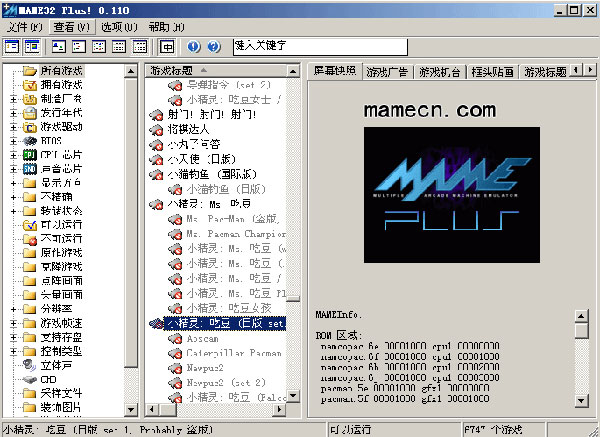Screen dimensions: 600x437
Task: Select 采样文件 folder in the tree
Action: pyautogui.click(x=61, y=393)
